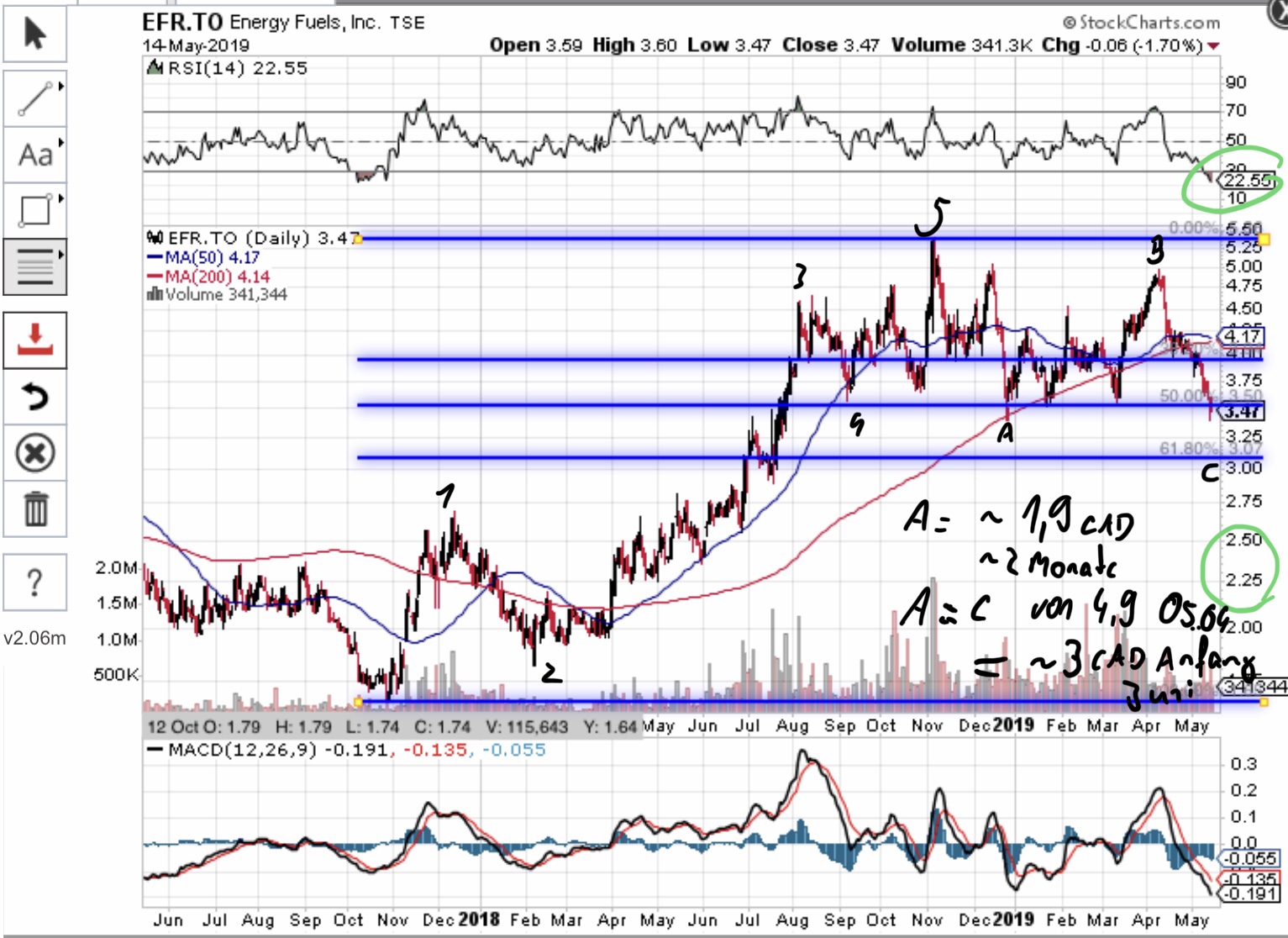
Task: Activate the Fibonacci parallel lines tool
Action: [x=34, y=266]
